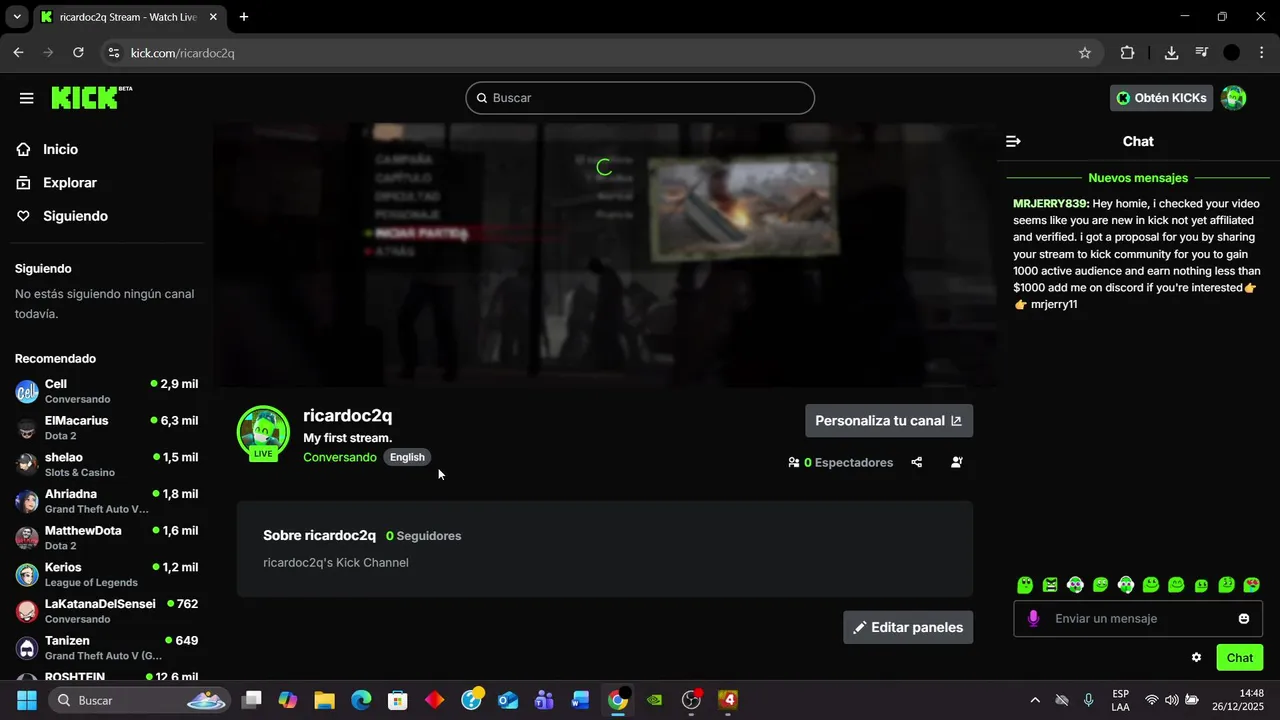The width and height of the screenshot is (1280, 720).
Task: Open the user profile avatar menu
Action: point(1234,98)
